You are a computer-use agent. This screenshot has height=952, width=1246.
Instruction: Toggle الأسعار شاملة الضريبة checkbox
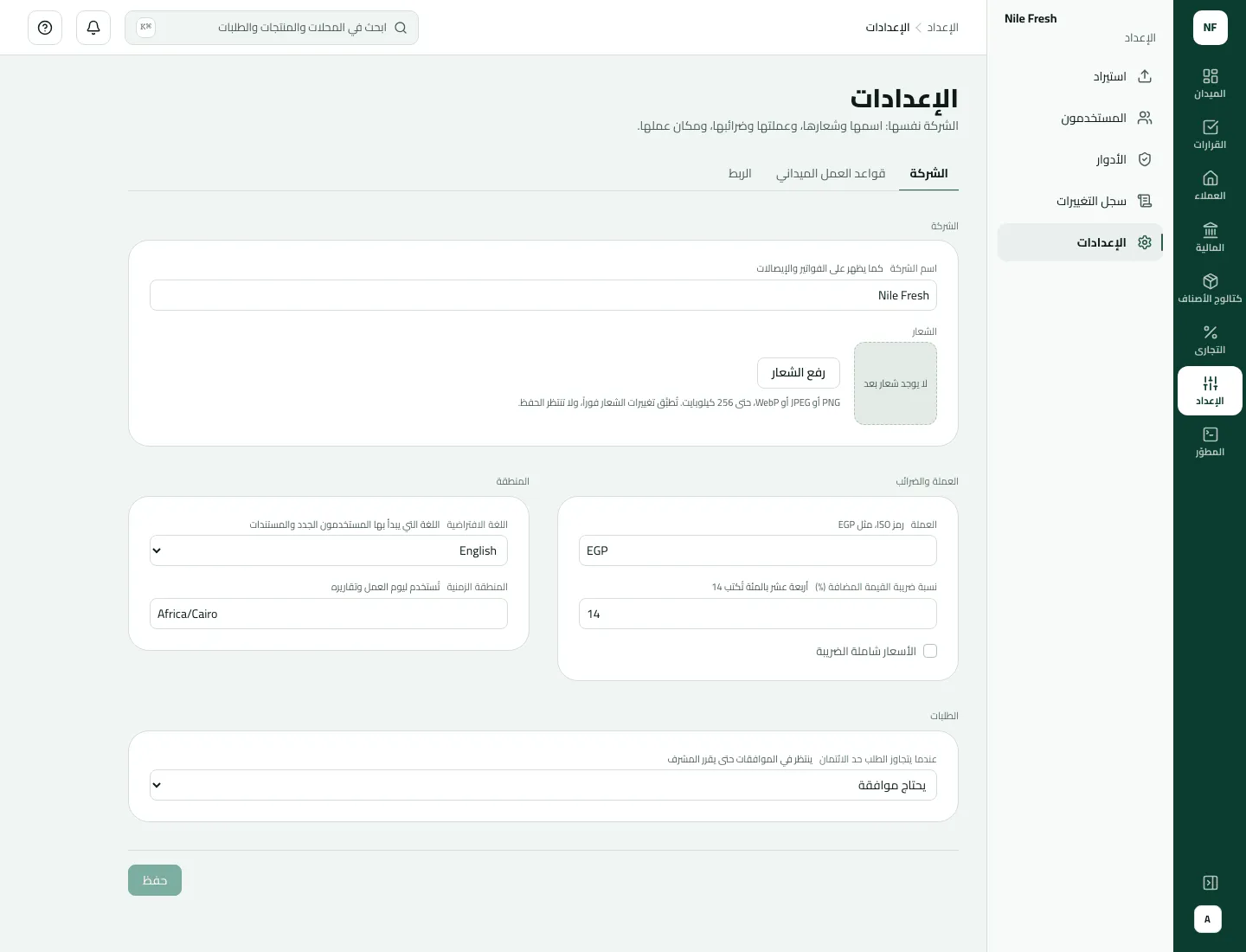pos(930,651)
